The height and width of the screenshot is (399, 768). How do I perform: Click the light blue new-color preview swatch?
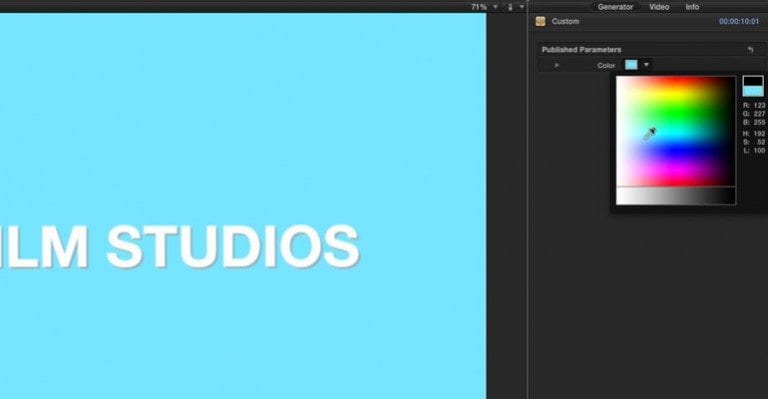[x=753, y=91]
